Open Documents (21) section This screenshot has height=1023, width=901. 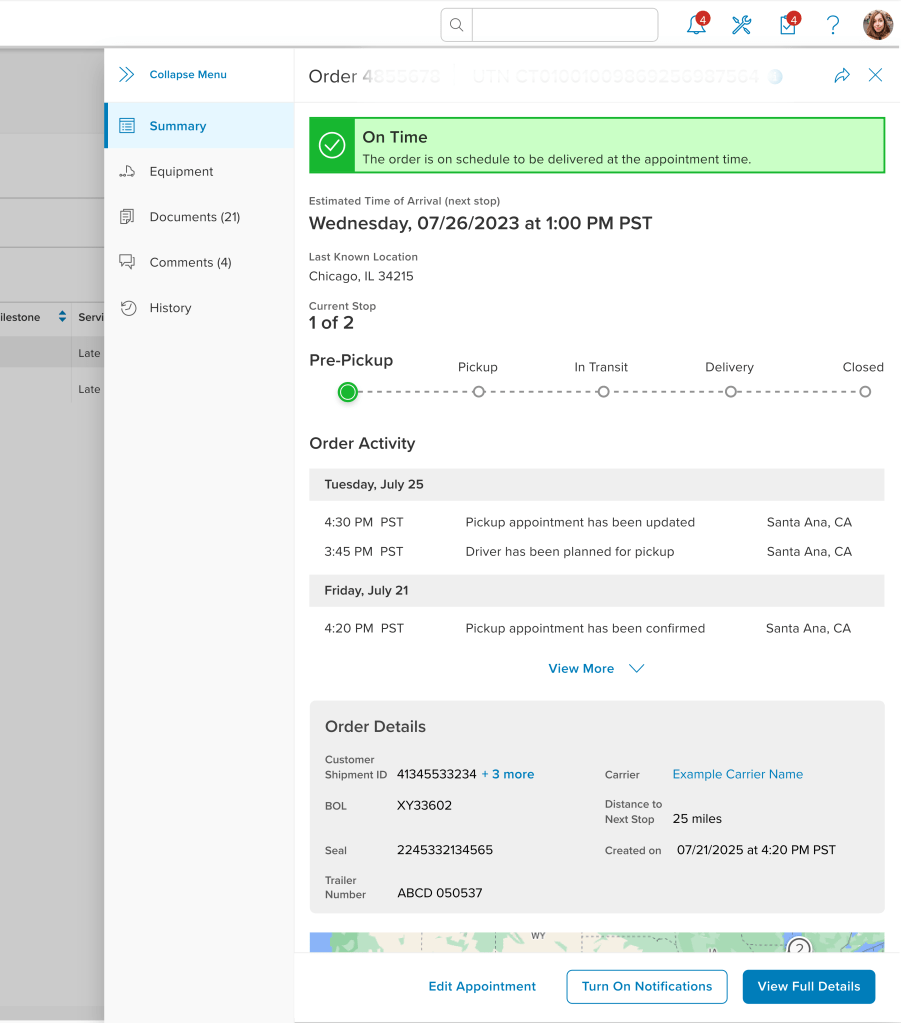194,217
